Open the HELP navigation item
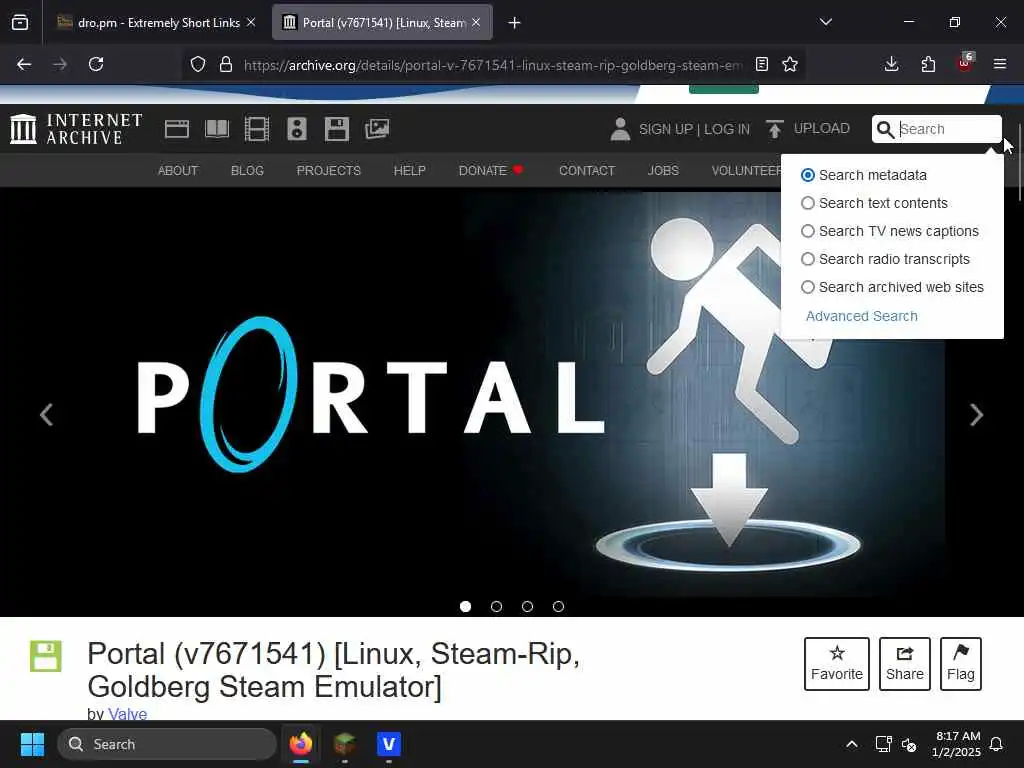The width and height of the screenshot is (1024, 768). tap(409, 170)
